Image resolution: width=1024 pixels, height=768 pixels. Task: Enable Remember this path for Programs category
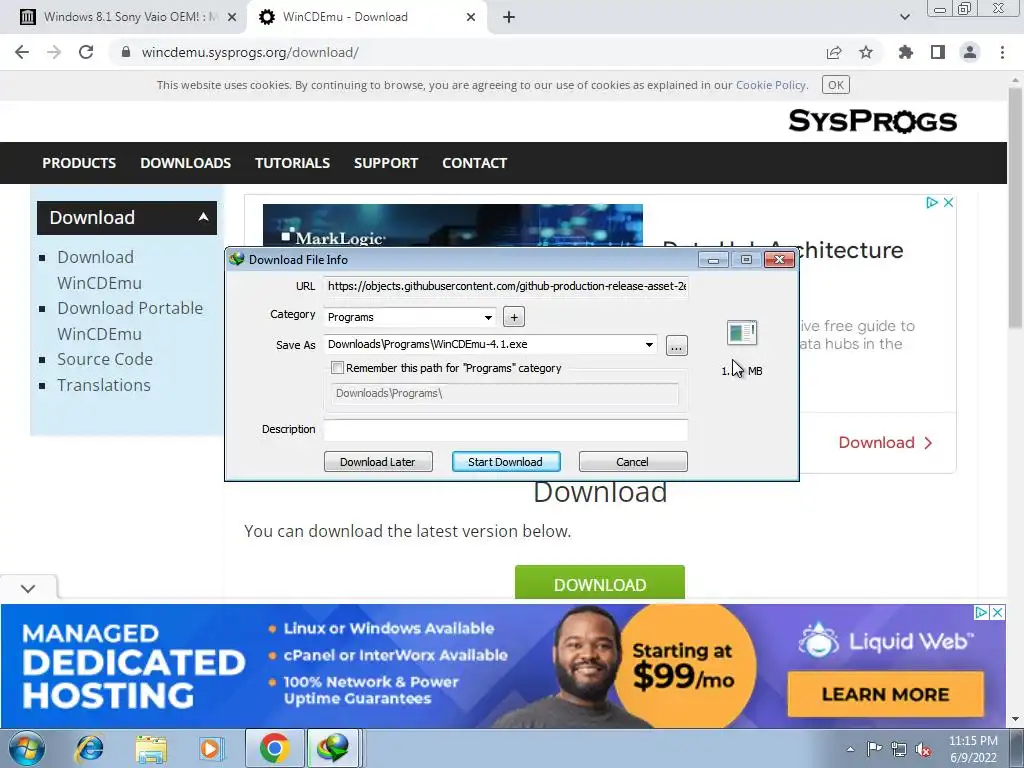[338, 368]
